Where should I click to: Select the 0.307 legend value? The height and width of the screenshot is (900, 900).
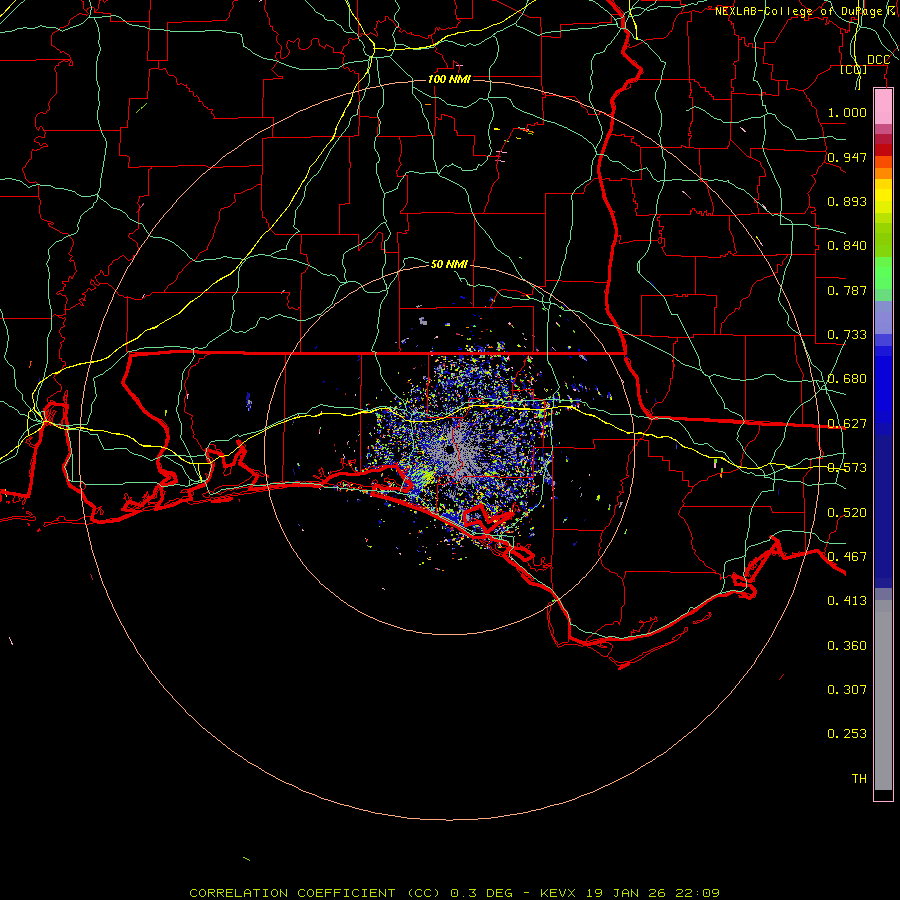tap(847, 690)
